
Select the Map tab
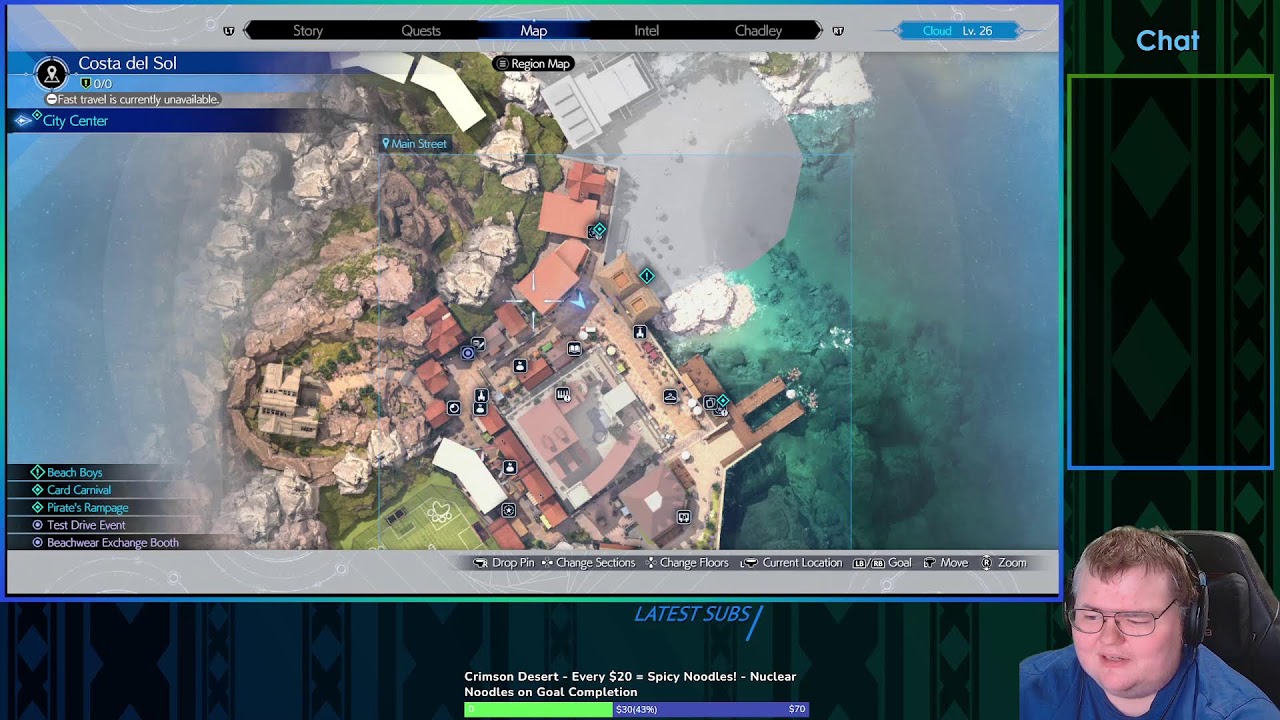pyautogui.click(x=534, y=31)
